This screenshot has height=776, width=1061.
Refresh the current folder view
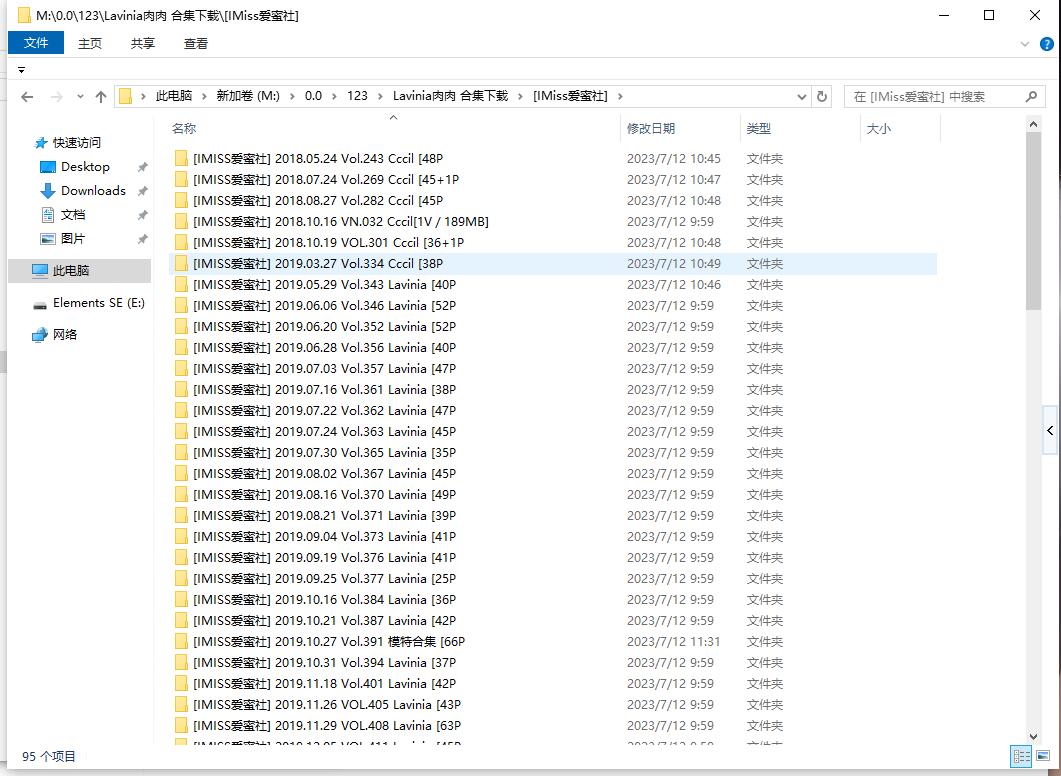point(822,97)
